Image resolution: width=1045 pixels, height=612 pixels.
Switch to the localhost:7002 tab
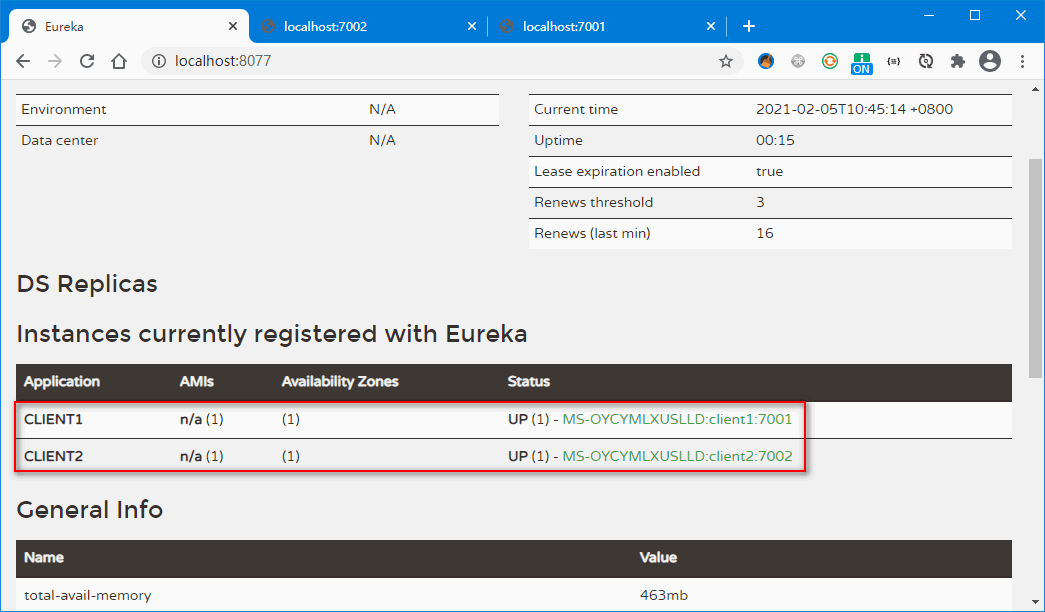369,27
